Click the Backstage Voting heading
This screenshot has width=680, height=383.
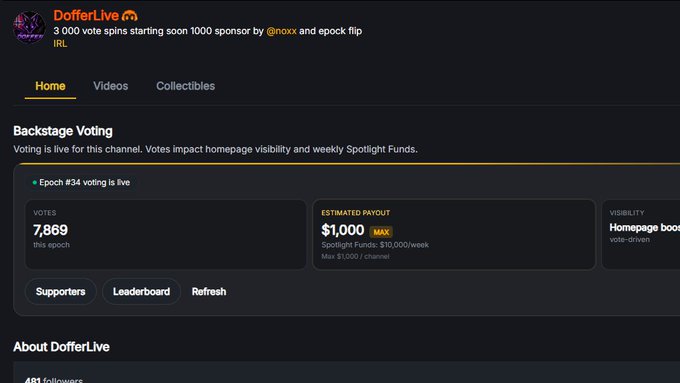[x=63, y=131]
